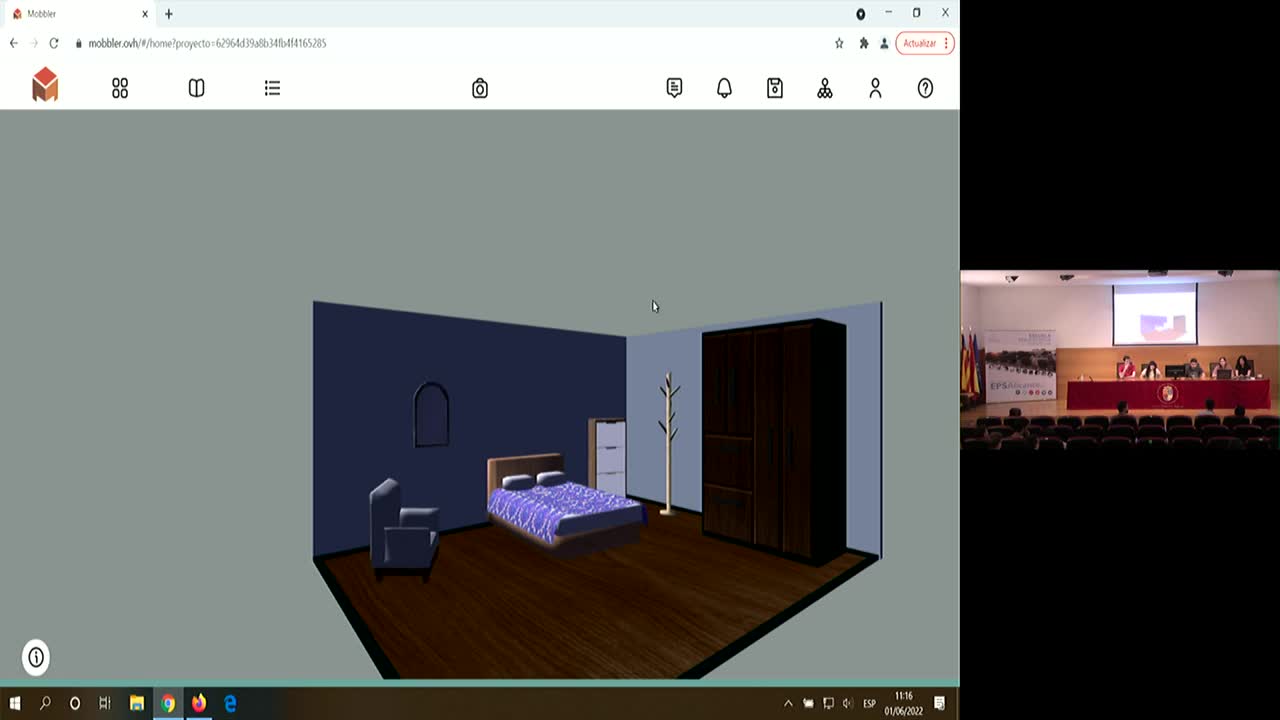Viewport: 1280px width, 720px height.
Task: Open the four-squares grid view icon
Action: [120, 89]
